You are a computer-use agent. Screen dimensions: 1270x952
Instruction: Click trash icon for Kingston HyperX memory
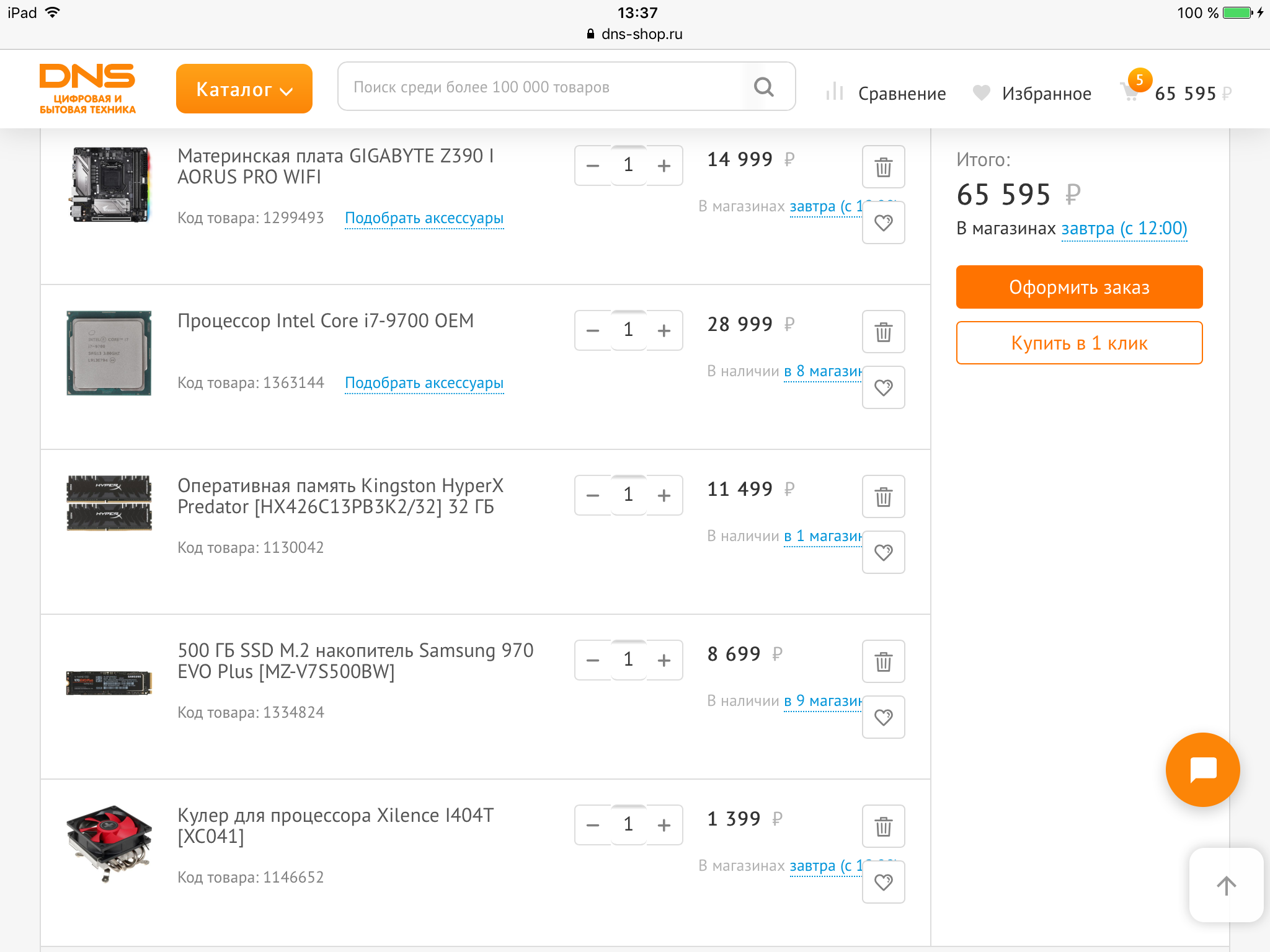pos(883,496)
